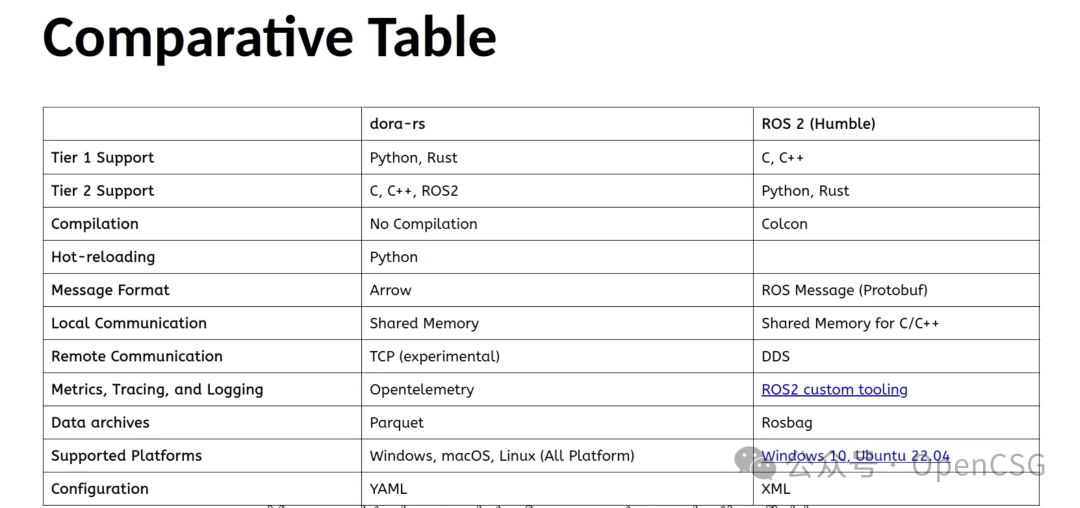This screenshot has height=508, width=1080.
Task: Select the Remote Communication row label
Action: 137,355
